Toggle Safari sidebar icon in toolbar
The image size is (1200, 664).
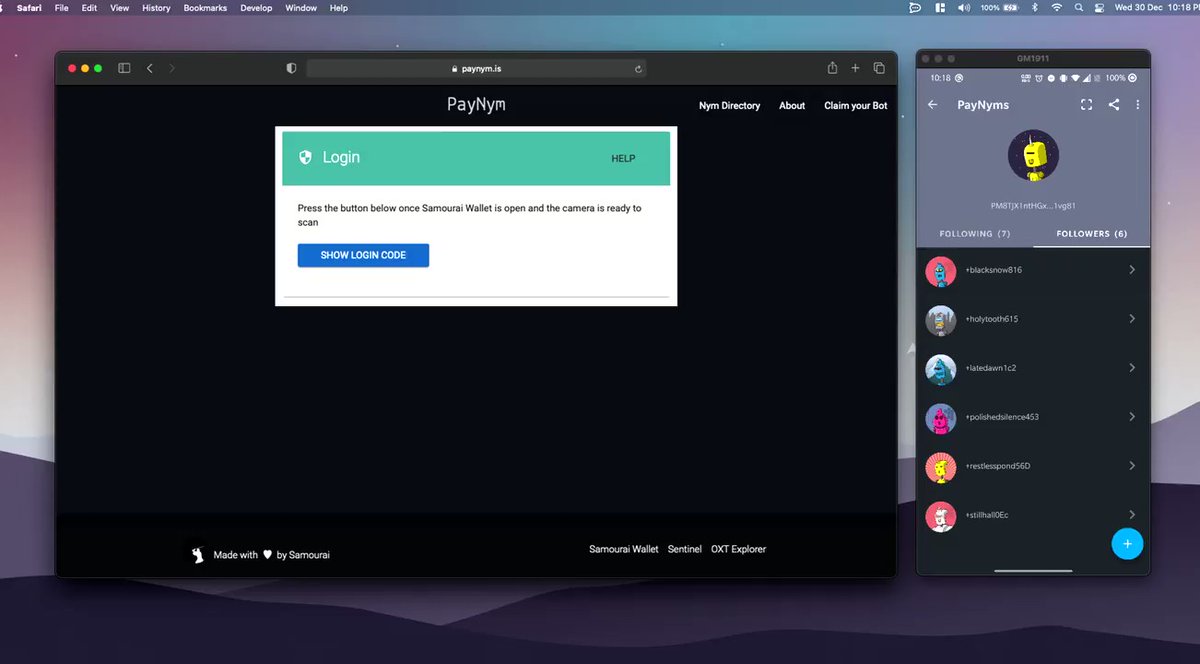pos(124,68)
